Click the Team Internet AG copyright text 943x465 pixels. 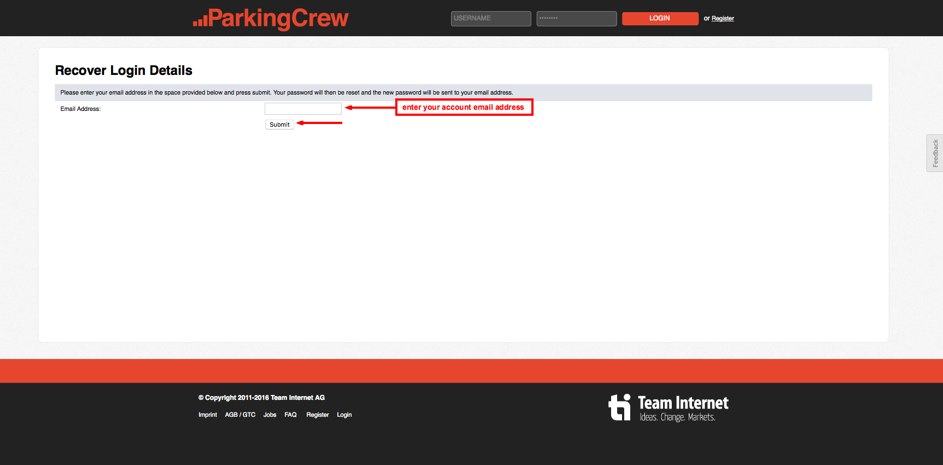261,398
